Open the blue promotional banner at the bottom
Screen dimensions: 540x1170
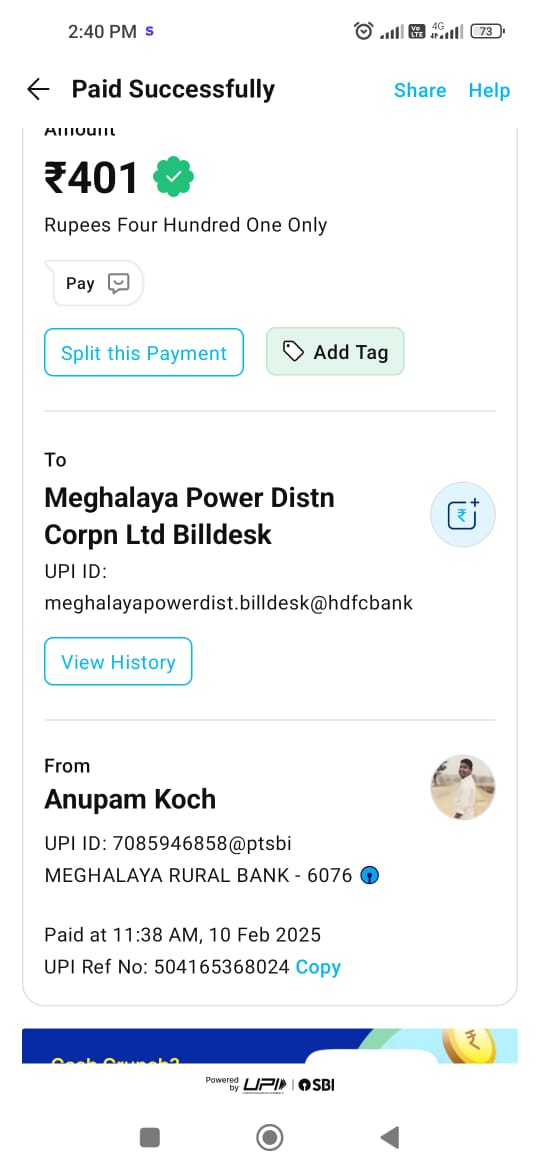tap(269, 1046)
